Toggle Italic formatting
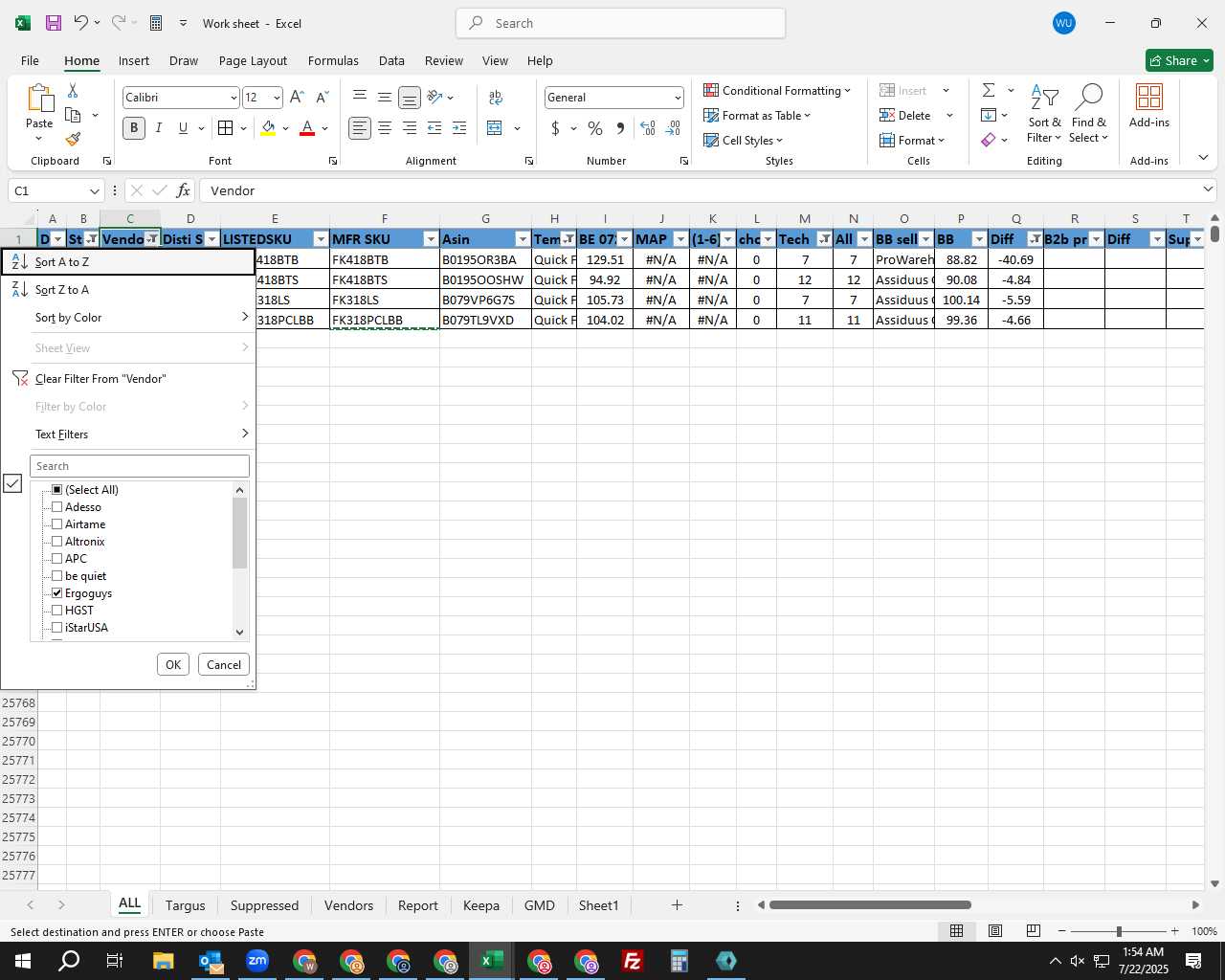Viewport: 1225px width, 980px height. 159,128
